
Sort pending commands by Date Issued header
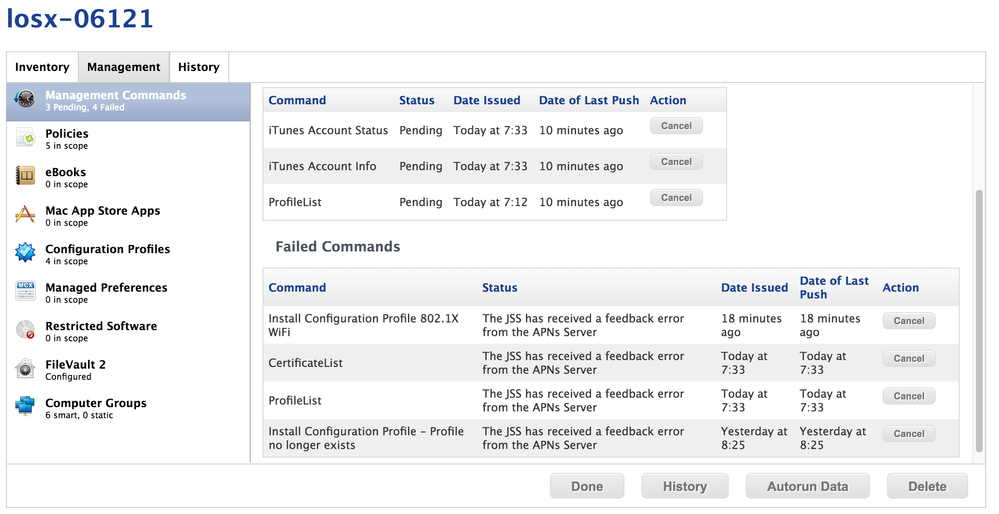(x=487, y=100)
